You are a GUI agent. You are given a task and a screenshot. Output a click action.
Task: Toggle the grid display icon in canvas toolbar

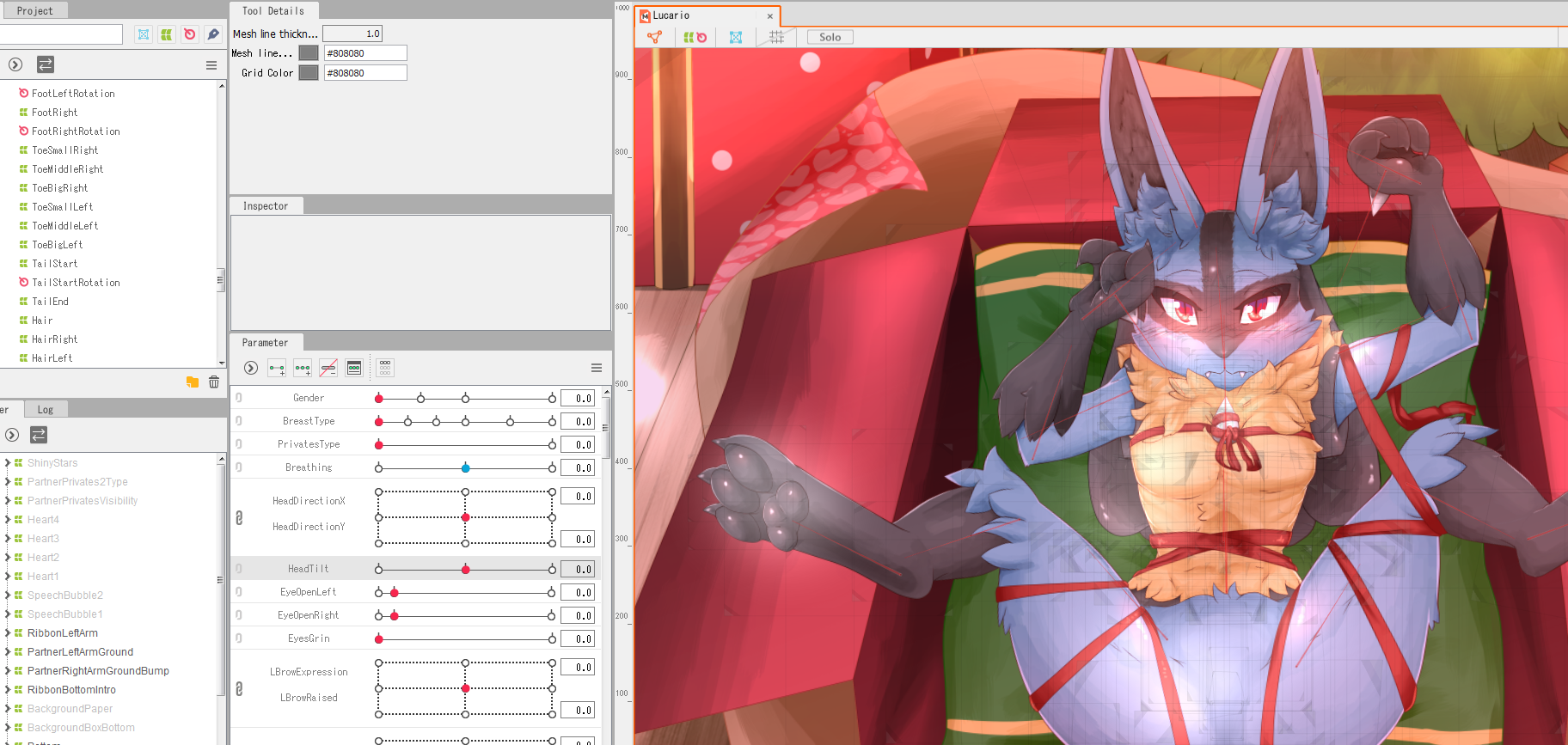[776, 37]
